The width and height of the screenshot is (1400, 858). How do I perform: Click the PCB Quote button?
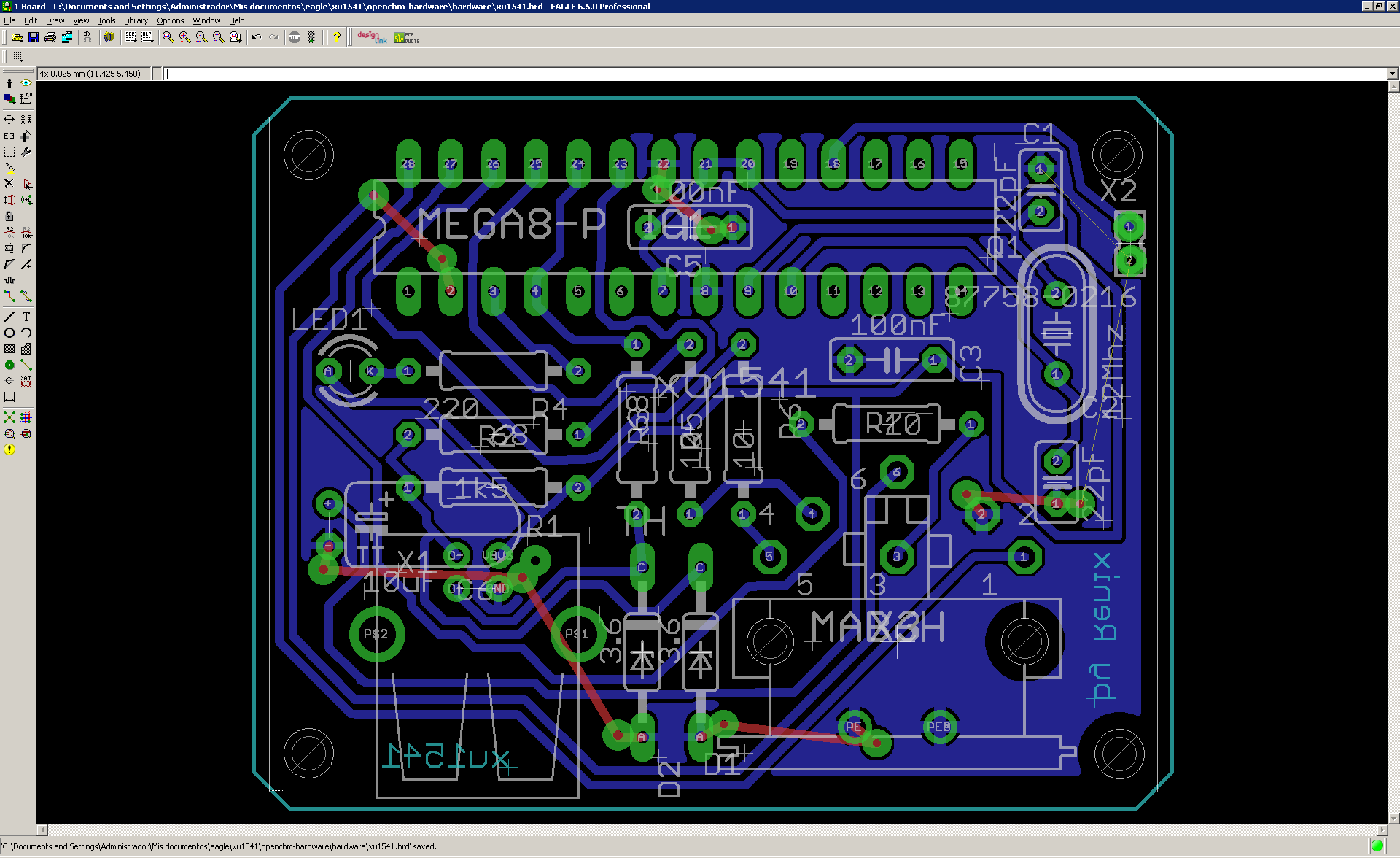click(406, 37)
